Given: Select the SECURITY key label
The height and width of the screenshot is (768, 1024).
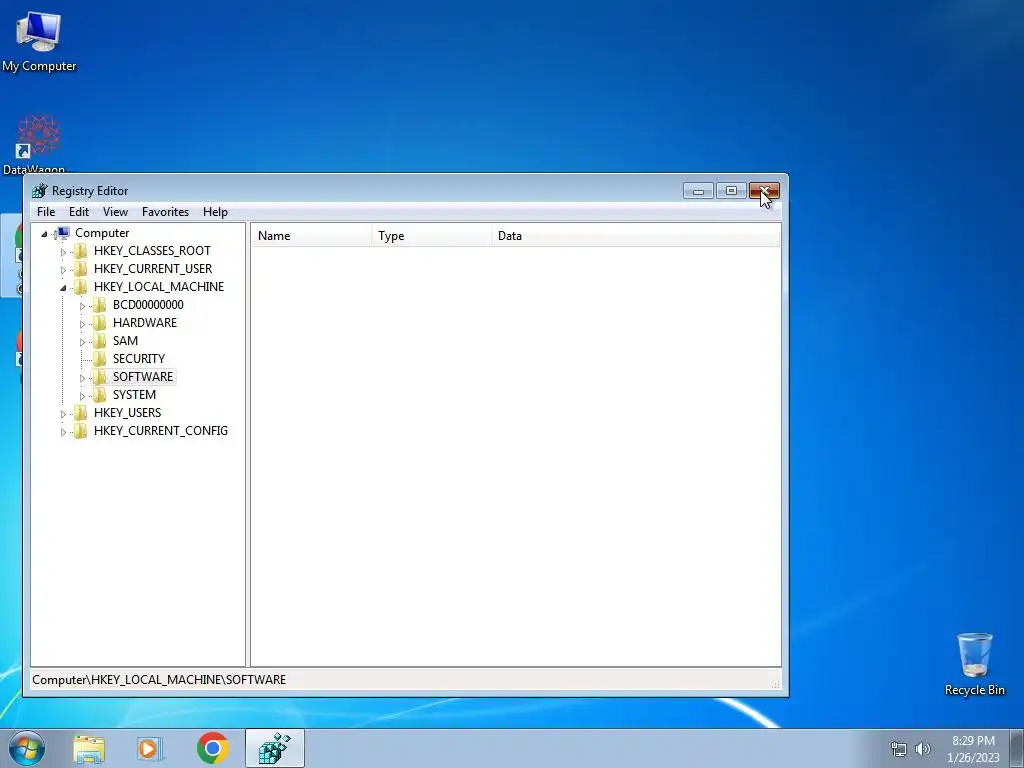Looking at the screenshot, I should pos(139,359).
